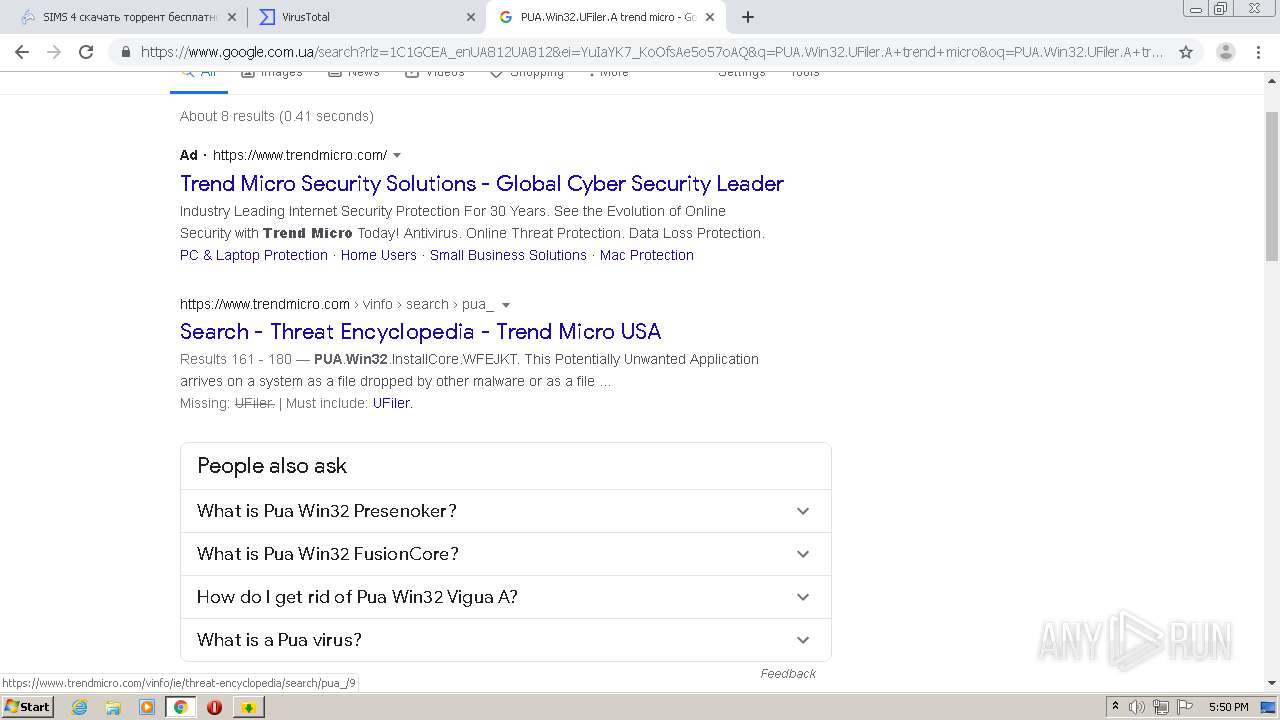The image size is (1280, 720).
Task: View site security lock information
Action: [x=125, y=52]
